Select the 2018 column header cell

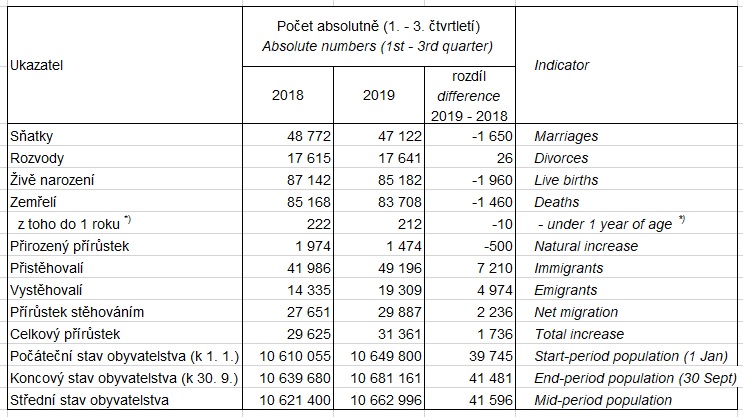(x=288, y=95)
